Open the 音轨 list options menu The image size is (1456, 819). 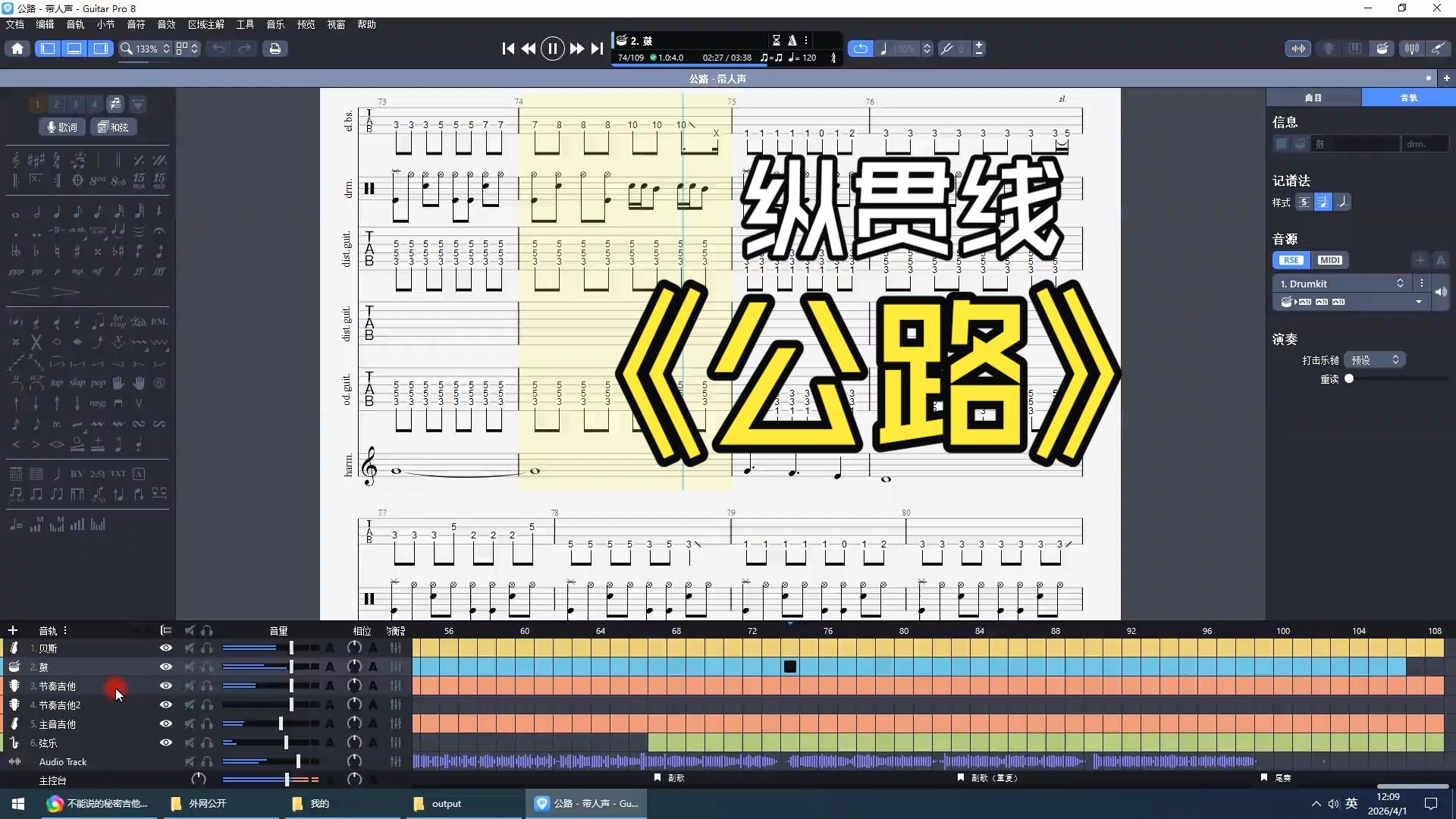pos(65,630)
